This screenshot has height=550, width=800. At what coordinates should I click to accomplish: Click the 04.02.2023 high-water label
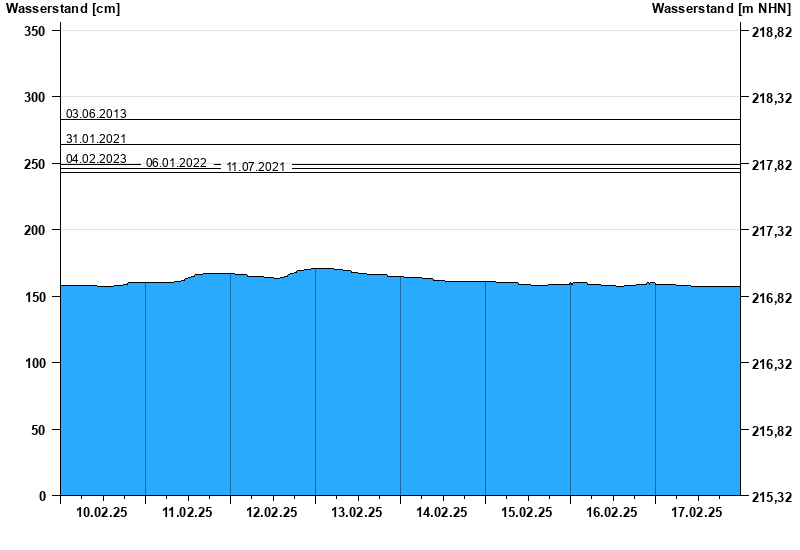(96, 159)
